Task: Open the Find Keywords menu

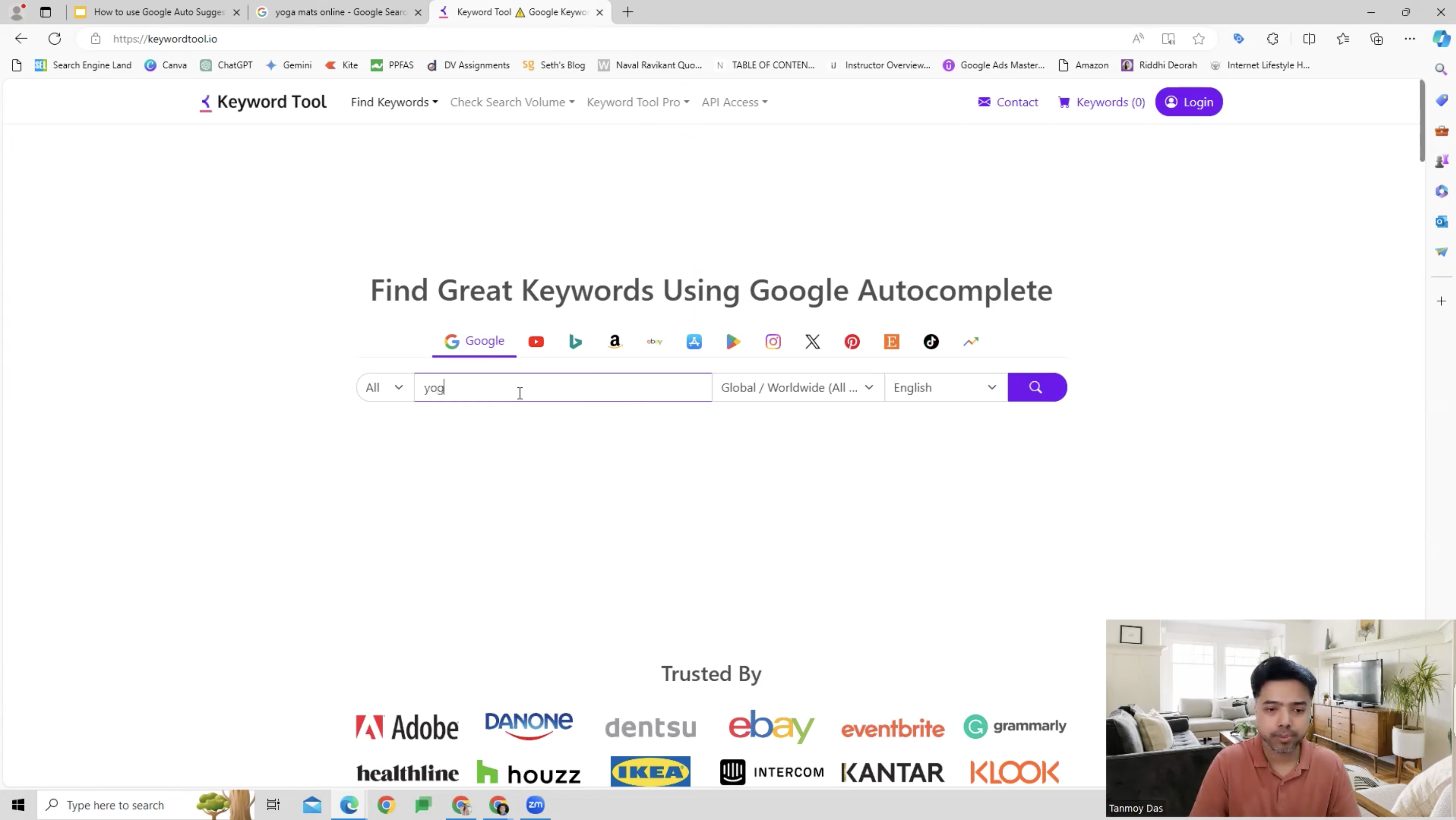Action: pos(394,102)
